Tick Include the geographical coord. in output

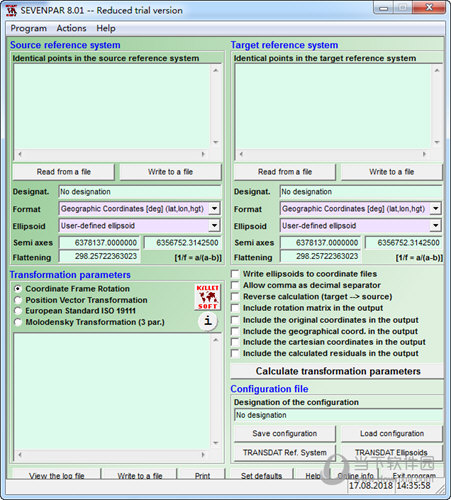pyautogui.click(x=235, y=331)
